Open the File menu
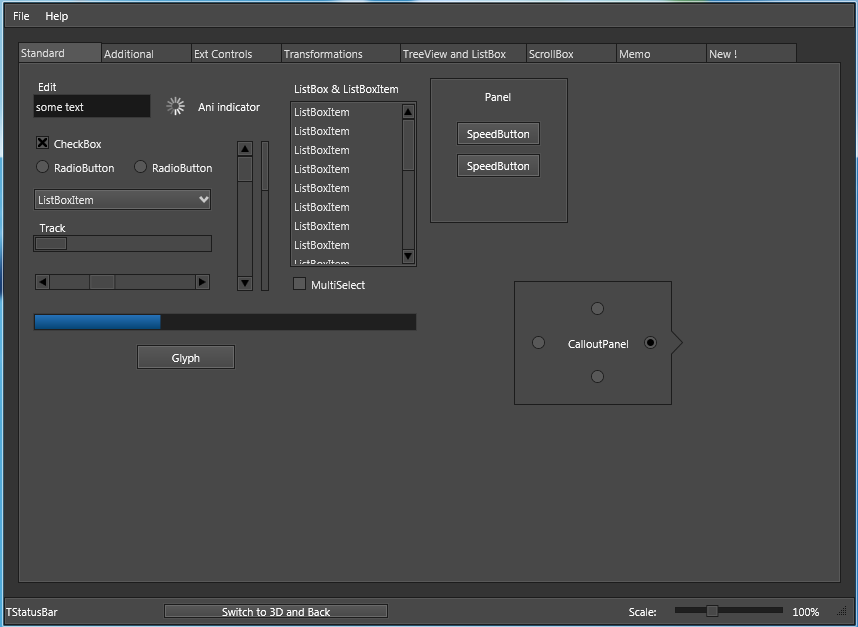Image resolution: width=858 pixels, height=627 pixels. pos(21,16)
